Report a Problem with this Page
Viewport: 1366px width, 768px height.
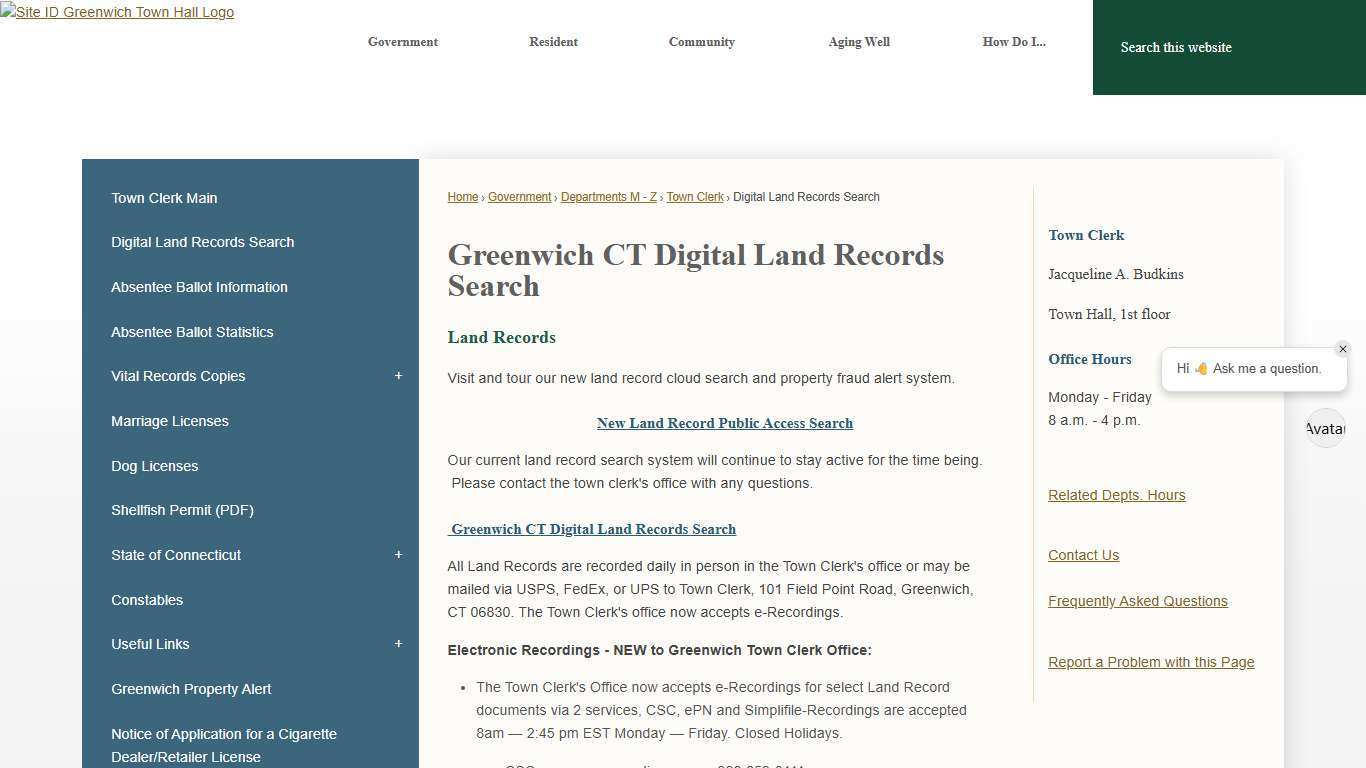pos(1150,661)
